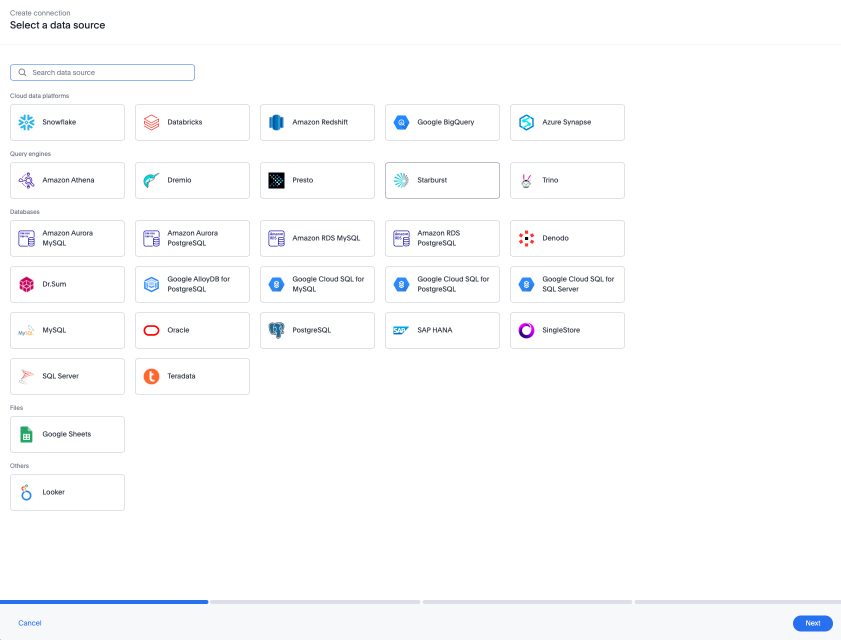
Task: Click the Azure Synapse icon
Action: [526, 122]
